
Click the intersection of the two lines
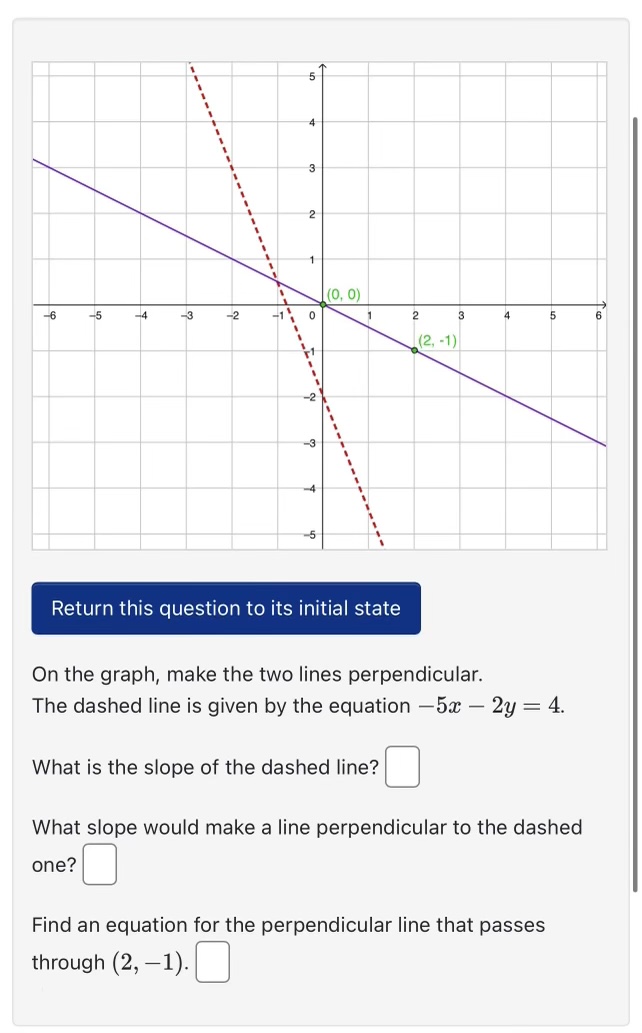click(x=280, y=284)
